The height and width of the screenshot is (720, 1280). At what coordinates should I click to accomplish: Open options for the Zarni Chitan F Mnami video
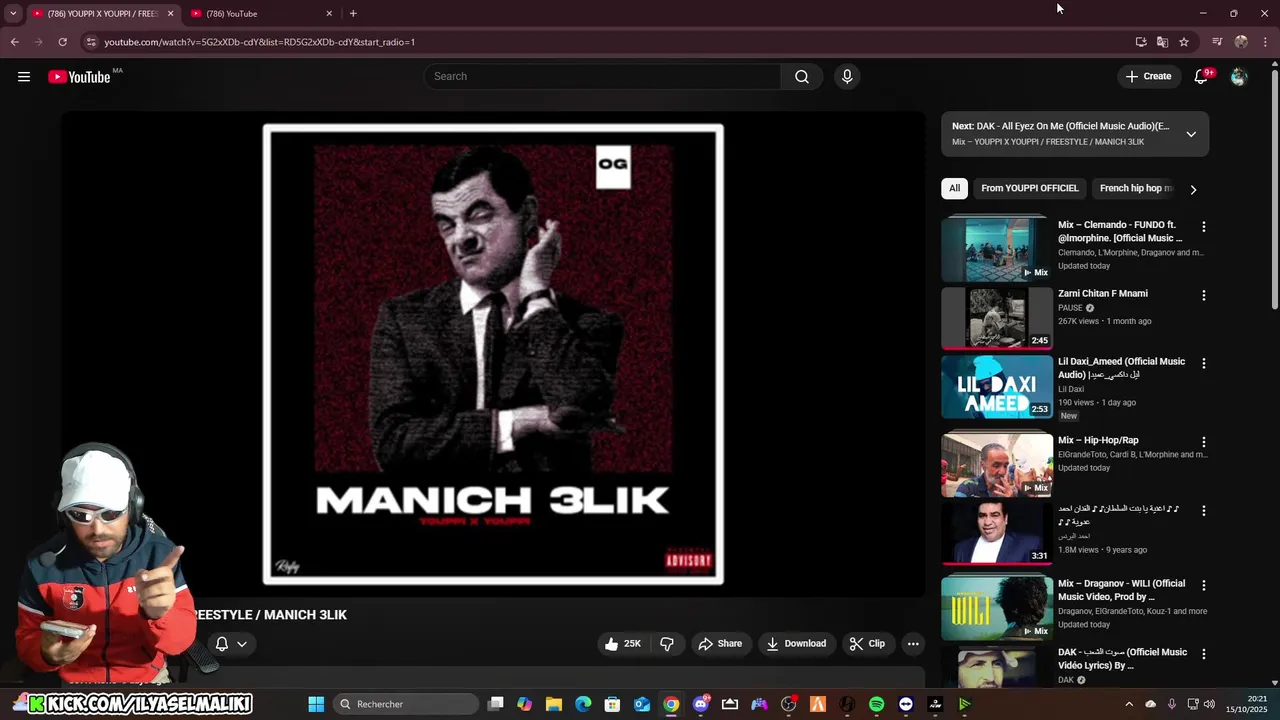tap(1204, 295)
